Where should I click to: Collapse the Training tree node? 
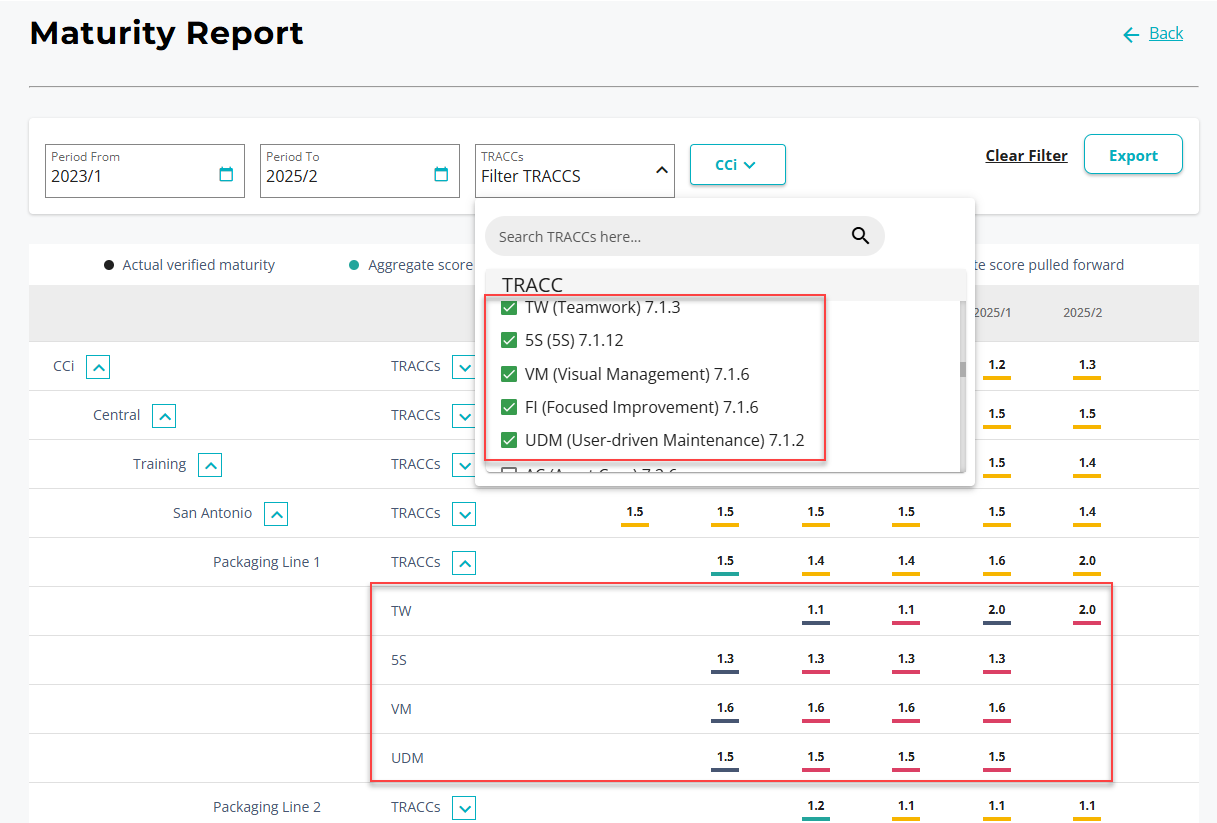tap(210, 465)
